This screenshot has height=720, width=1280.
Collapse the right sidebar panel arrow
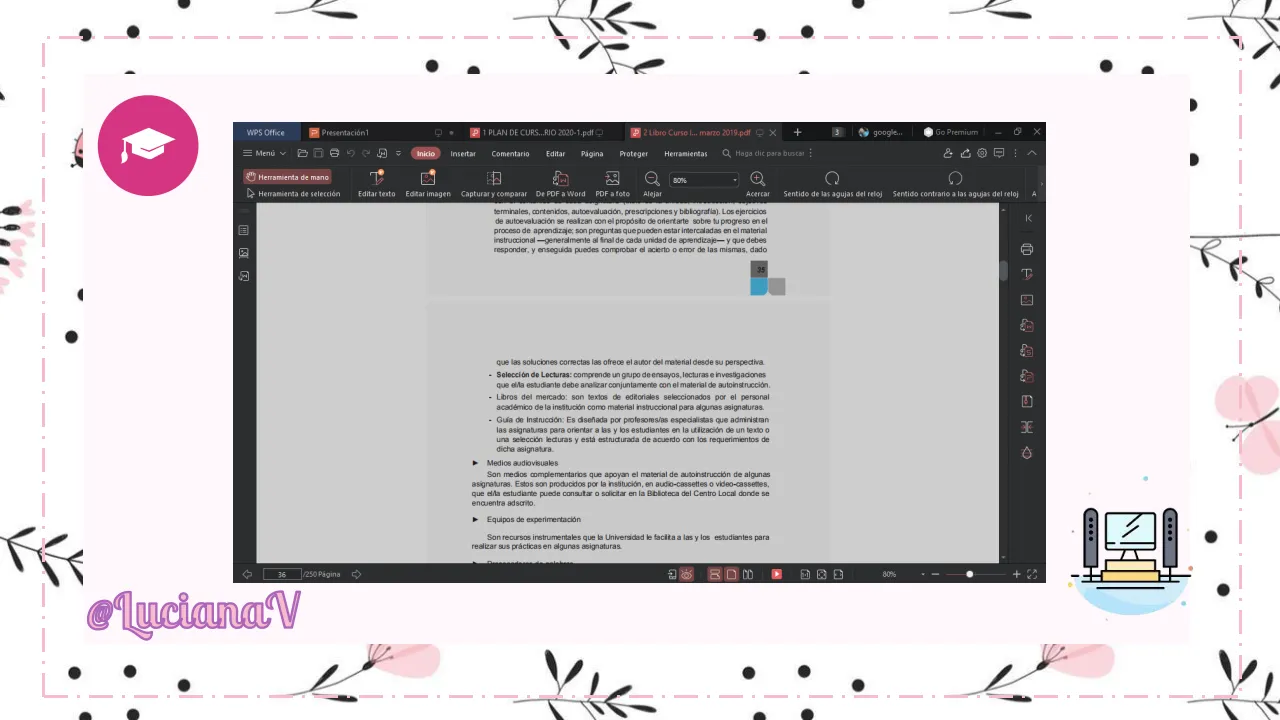coord(1028,218)
